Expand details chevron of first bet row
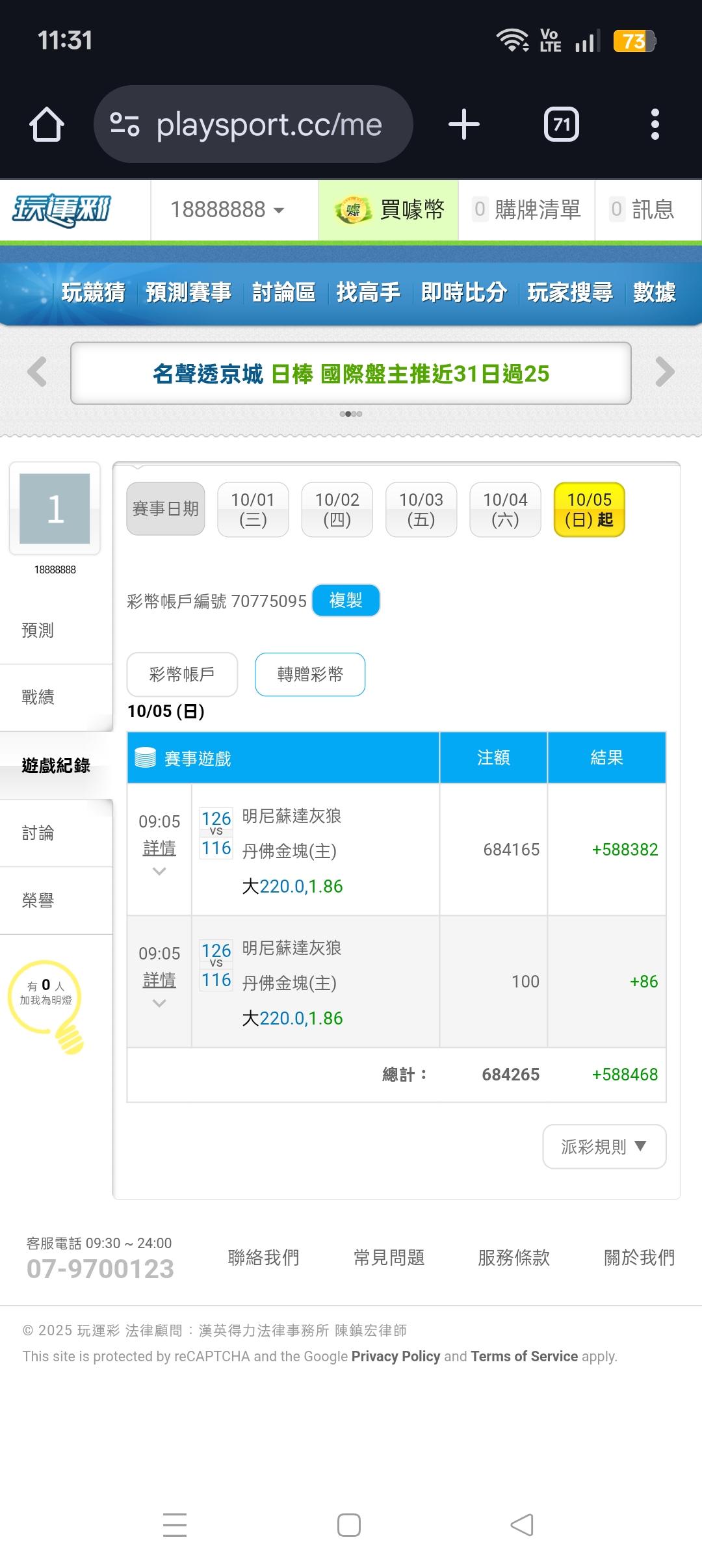 point(159,871)
